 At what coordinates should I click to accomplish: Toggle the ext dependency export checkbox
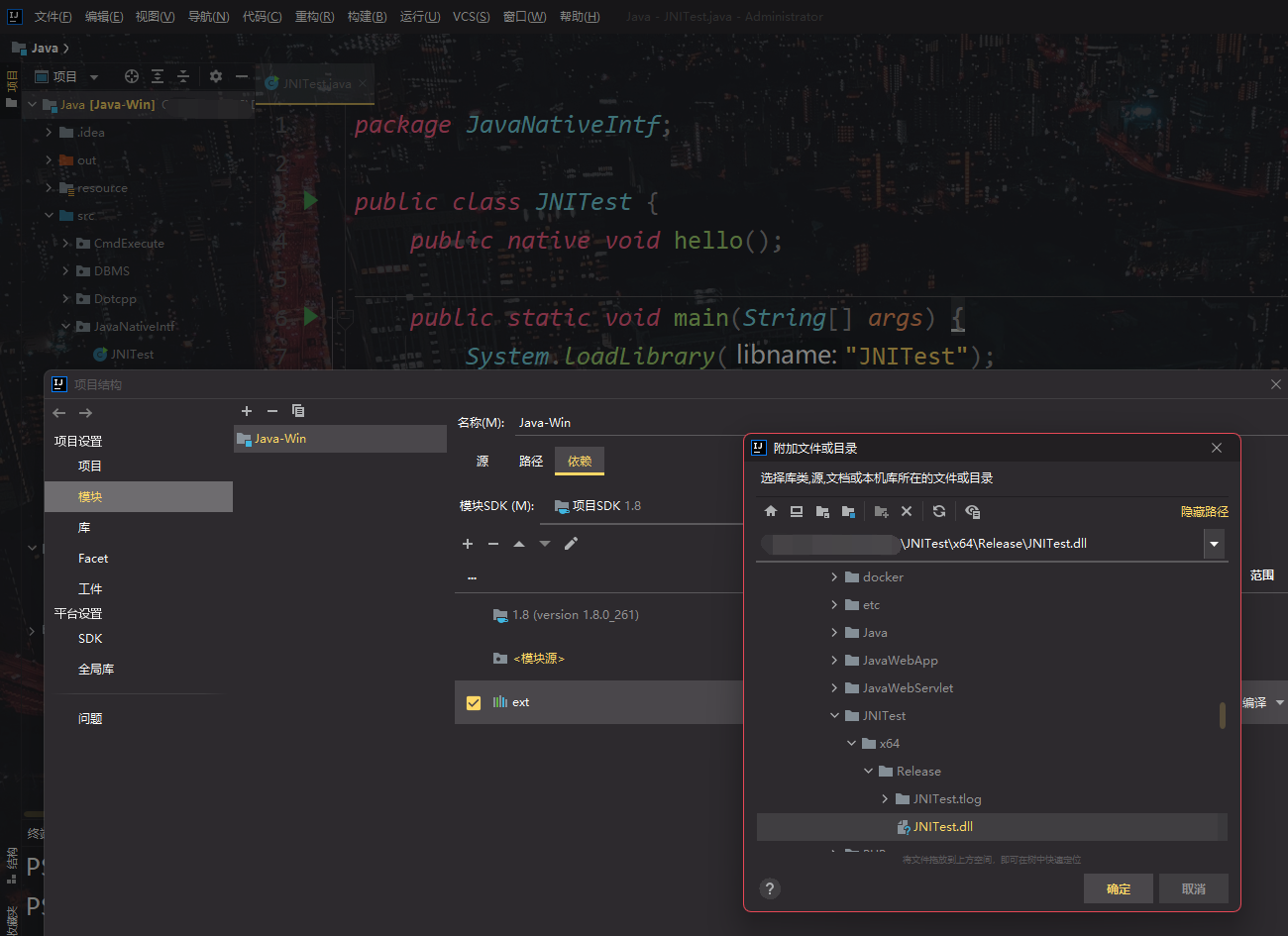(474, 703)
